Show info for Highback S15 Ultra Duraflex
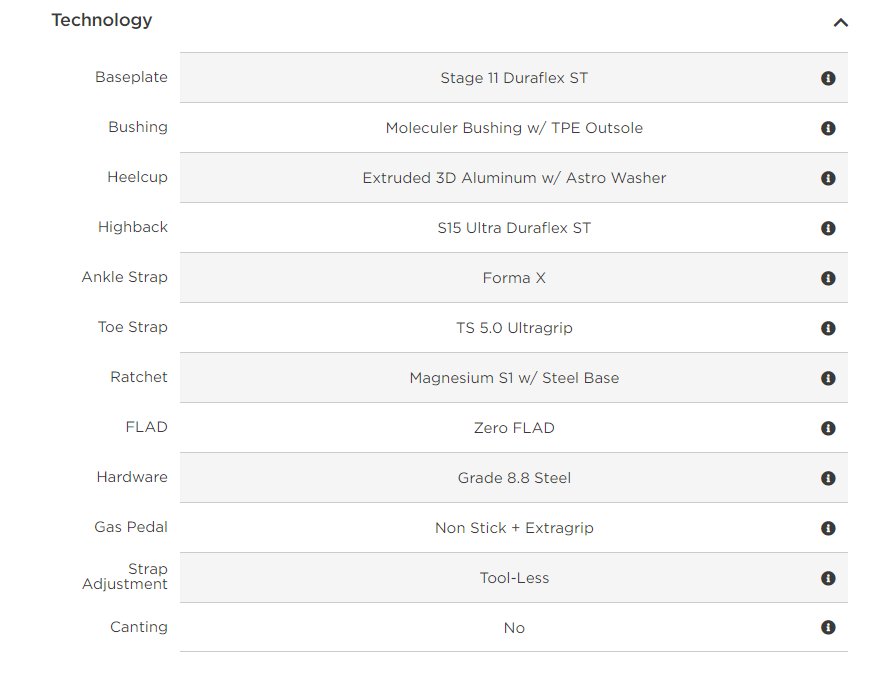Viewport: 894px width, 673px height. pyautogui.click(x=828, y=228)
